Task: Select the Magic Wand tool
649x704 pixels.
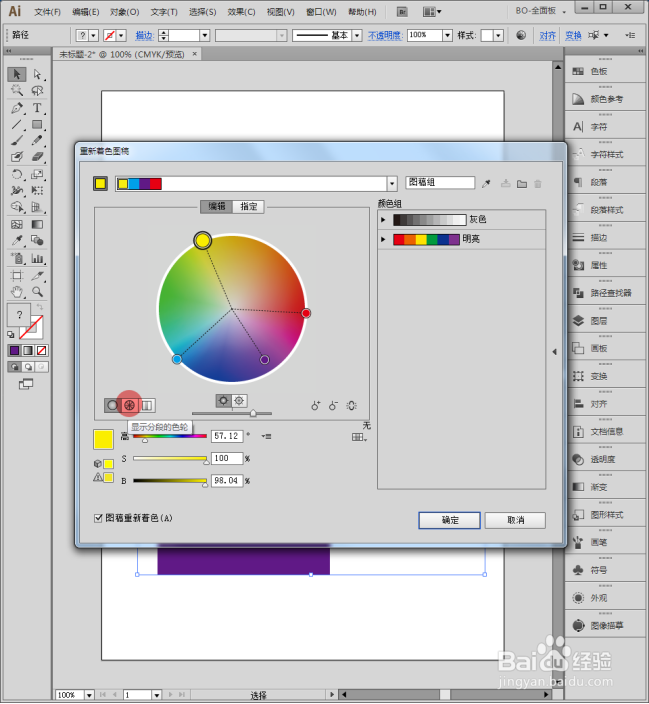Action: [x=17, y=91]
